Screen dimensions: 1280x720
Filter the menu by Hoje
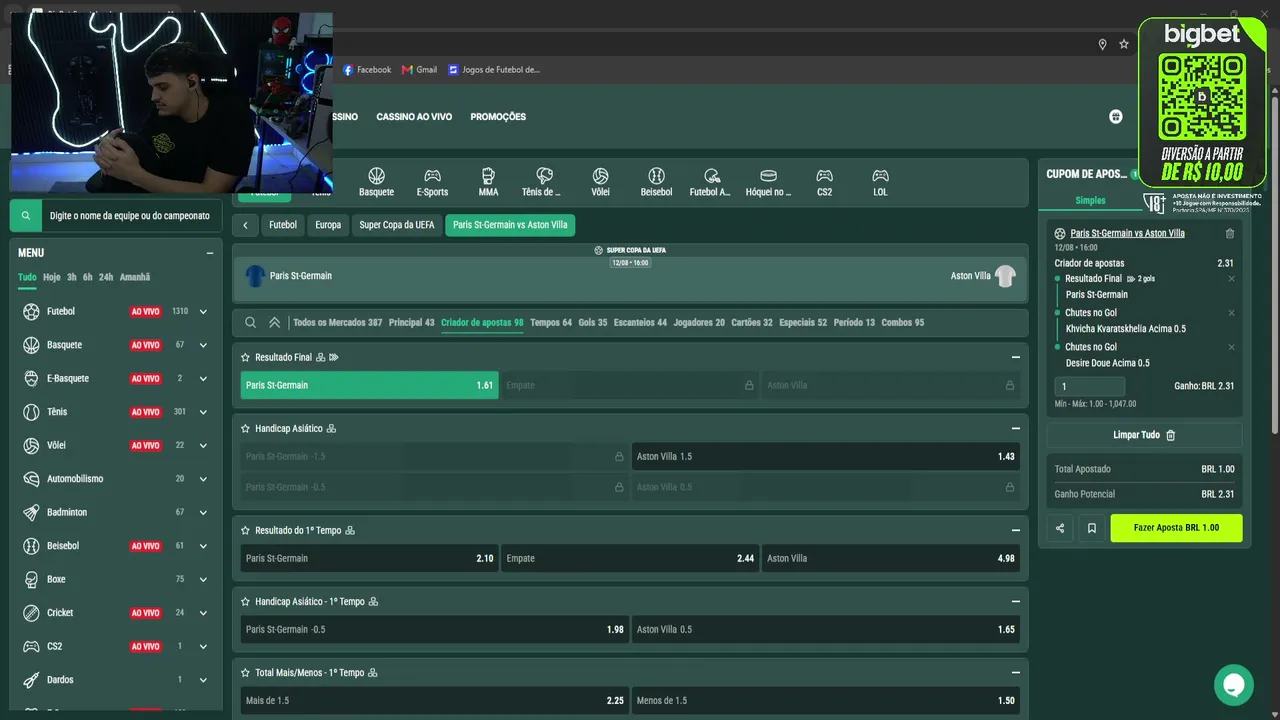(x=52, y=277)
